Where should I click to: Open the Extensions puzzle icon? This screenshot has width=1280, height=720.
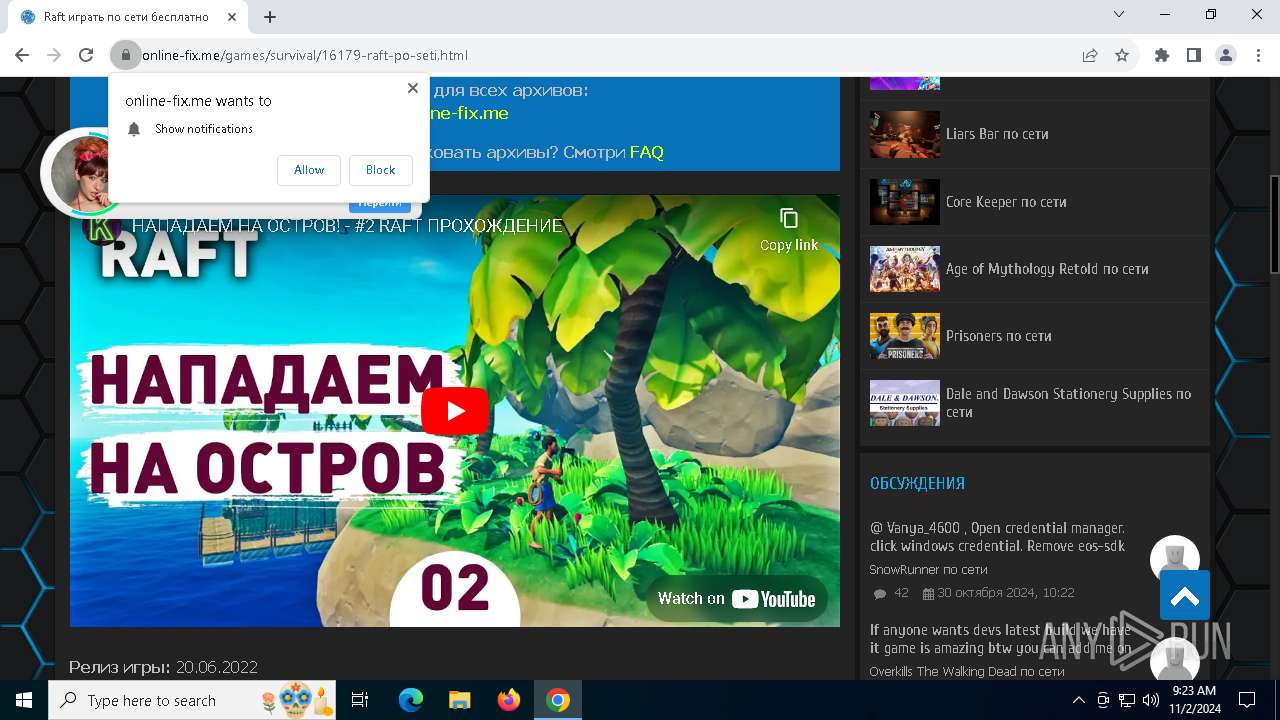(x=1162, y=55)
